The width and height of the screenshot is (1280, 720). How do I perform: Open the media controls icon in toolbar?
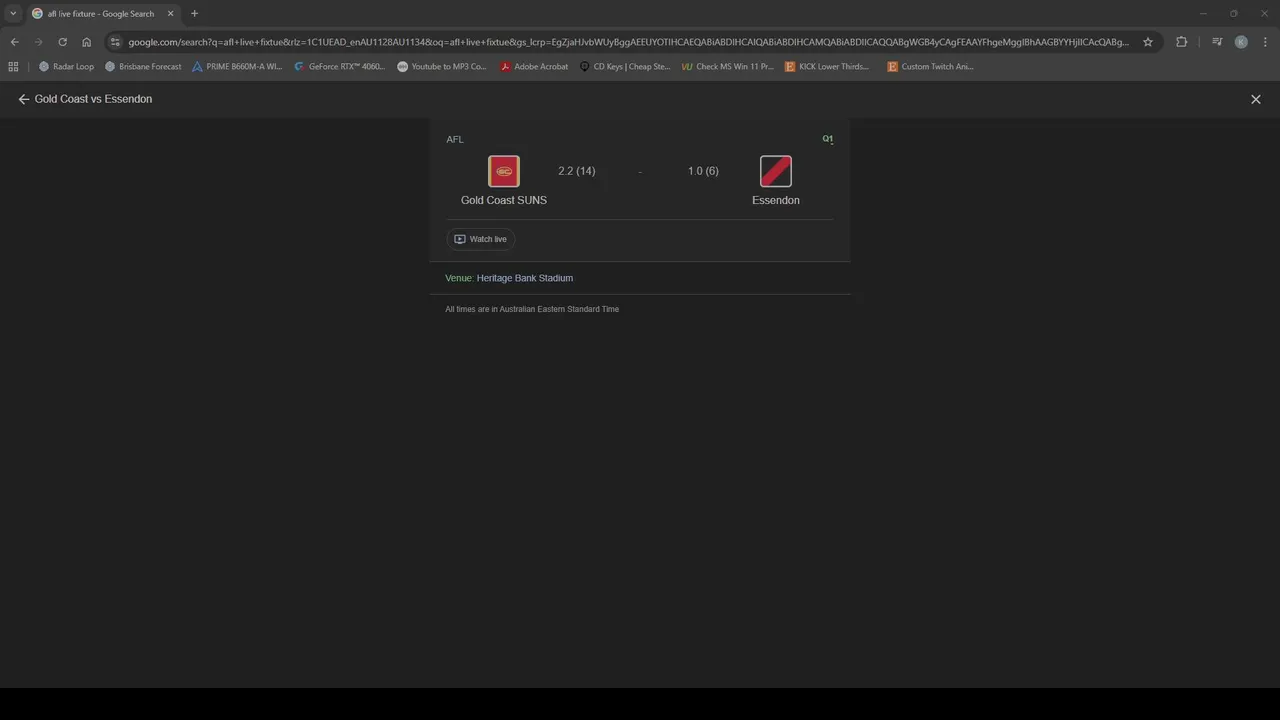[1217, 42]
